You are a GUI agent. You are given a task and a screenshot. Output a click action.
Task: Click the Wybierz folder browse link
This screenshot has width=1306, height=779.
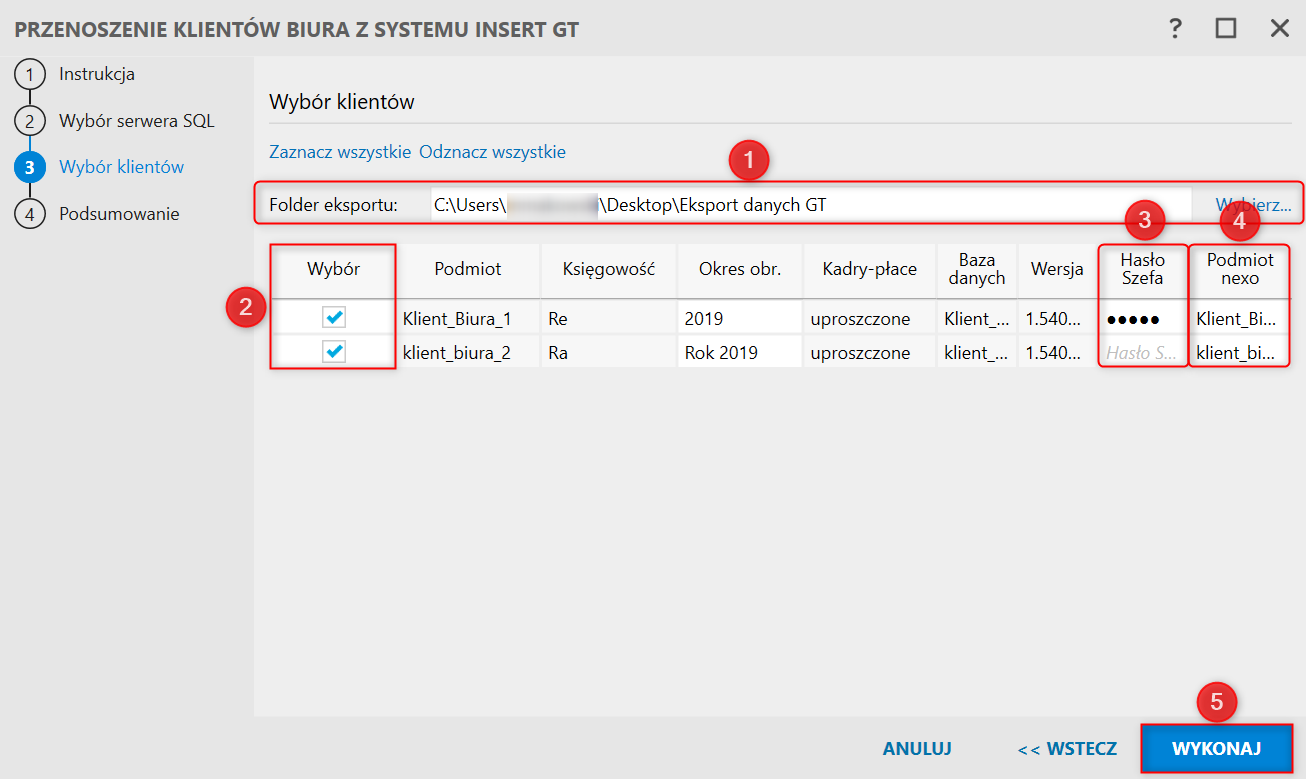pyautogui.click(x=1253, y=205)
